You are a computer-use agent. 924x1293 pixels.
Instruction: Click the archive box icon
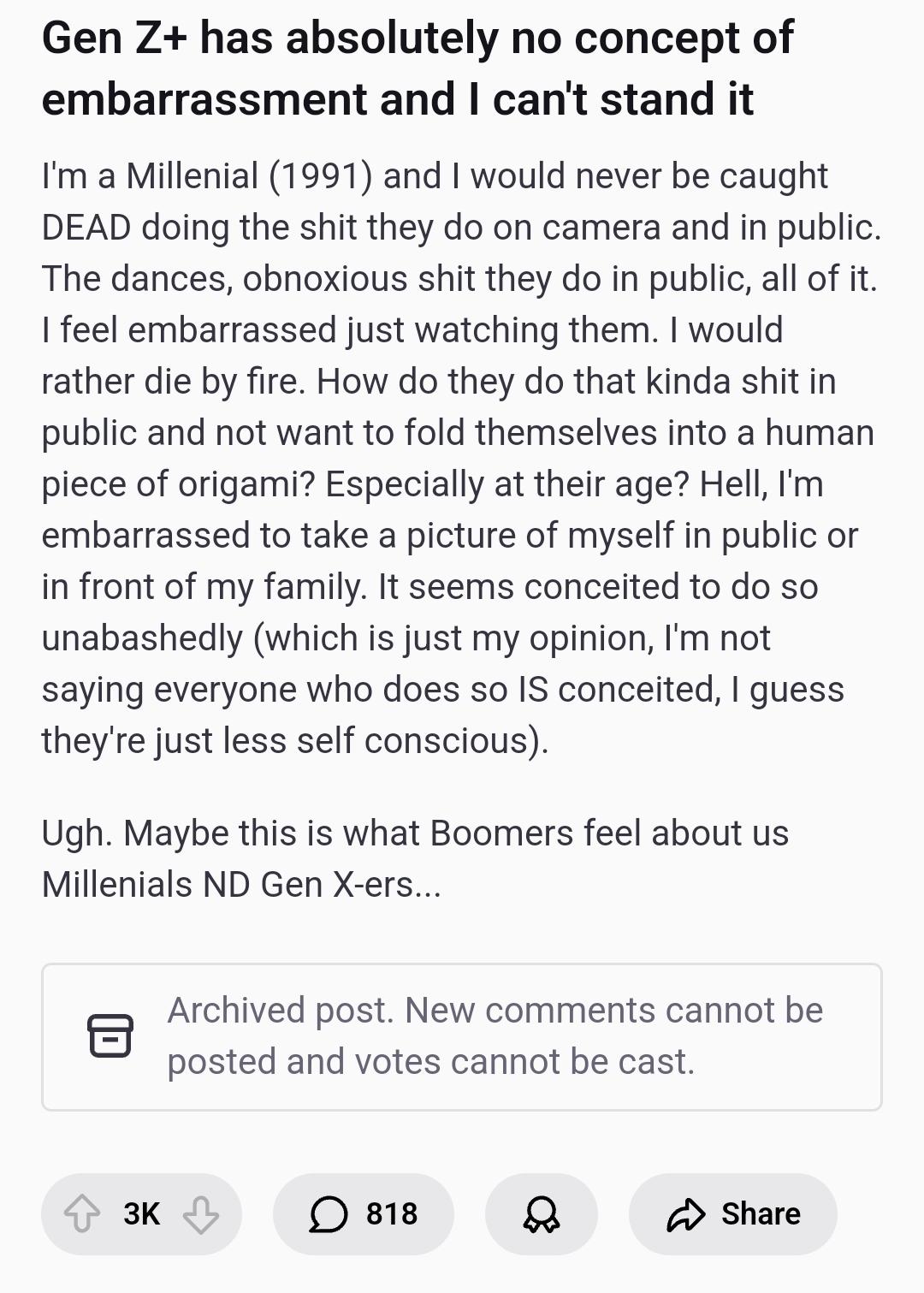pyautogui.click(x=110, y=1035)
